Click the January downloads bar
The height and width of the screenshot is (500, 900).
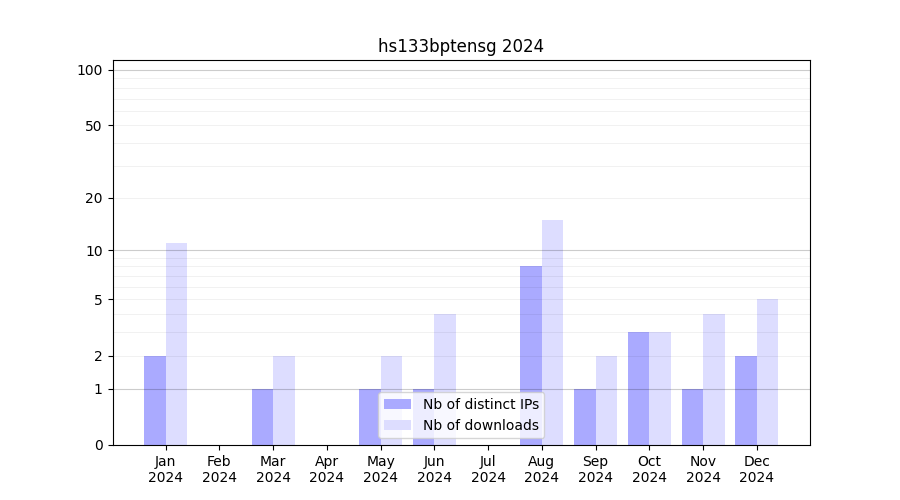(x=176, y=344)
